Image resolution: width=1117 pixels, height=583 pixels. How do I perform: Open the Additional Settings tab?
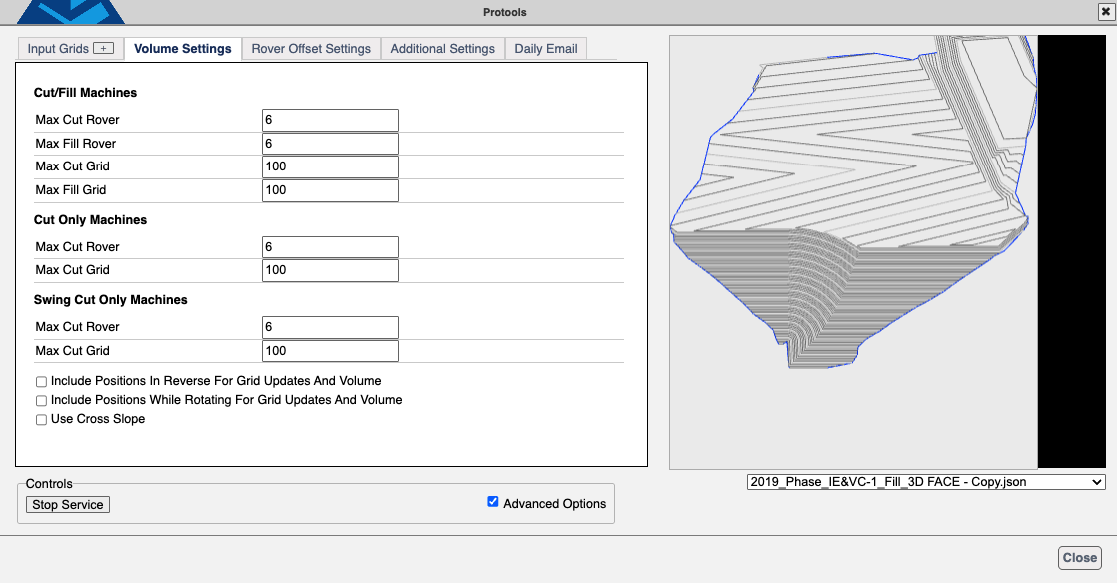(x=442, y=48)
